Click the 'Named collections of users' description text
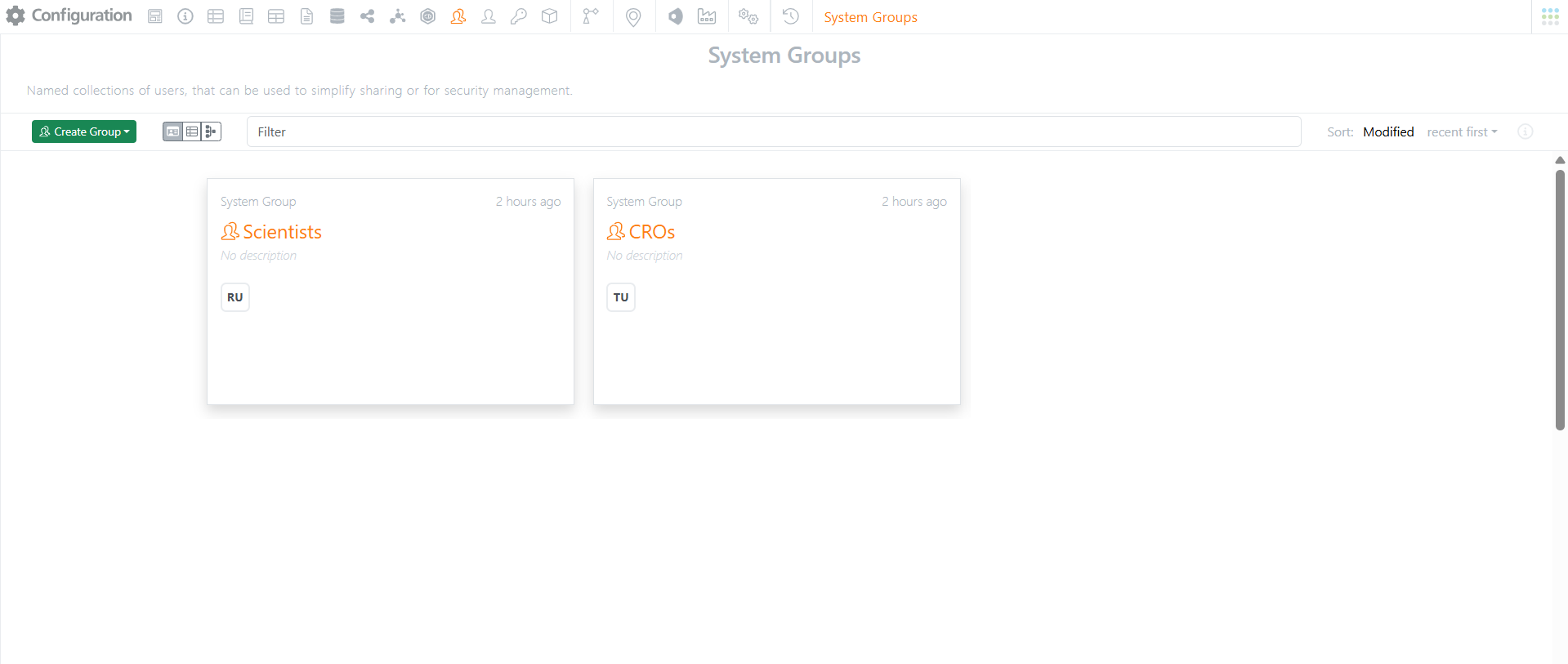This screenshot has height=664, width=1568. tap(300, 91)
